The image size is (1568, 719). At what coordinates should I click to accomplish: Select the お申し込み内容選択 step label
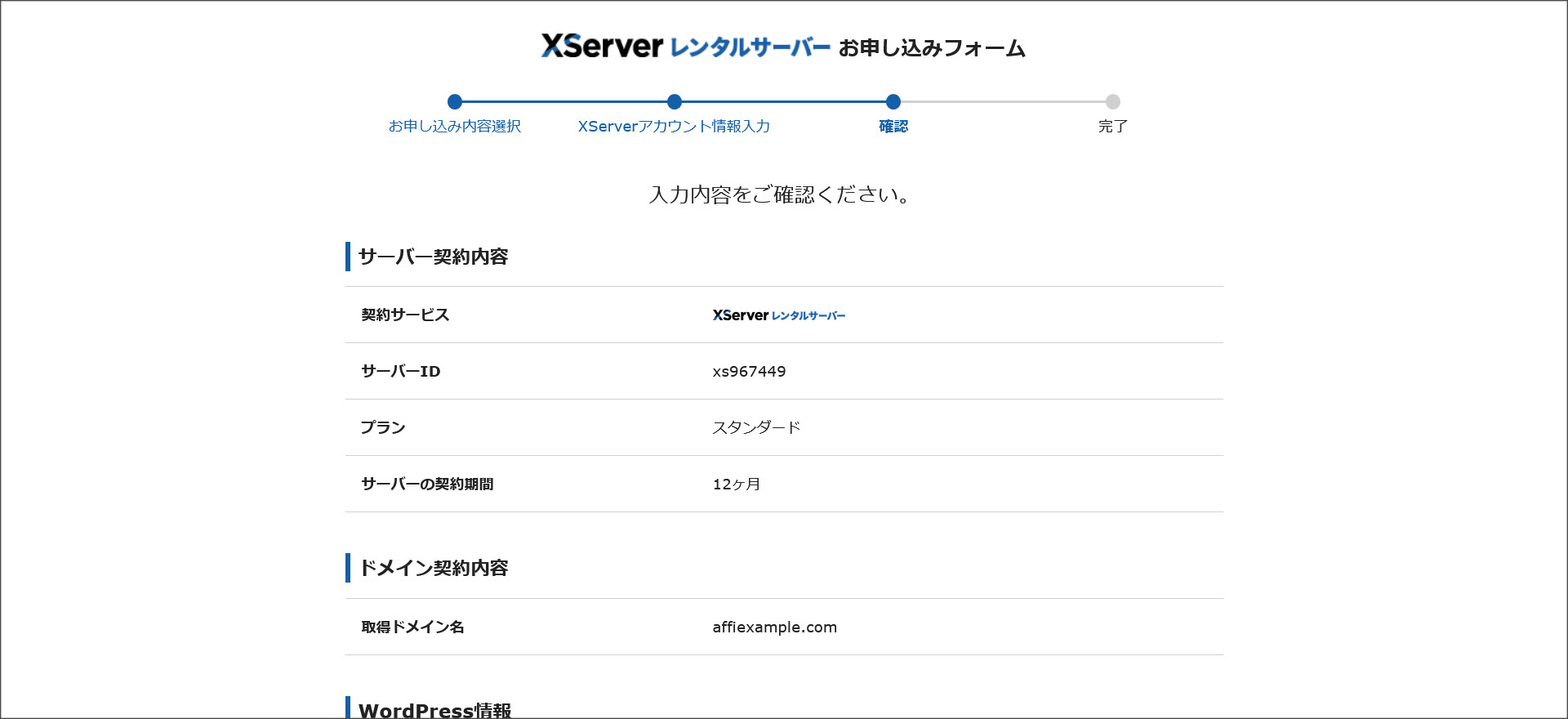coord(455,127)
